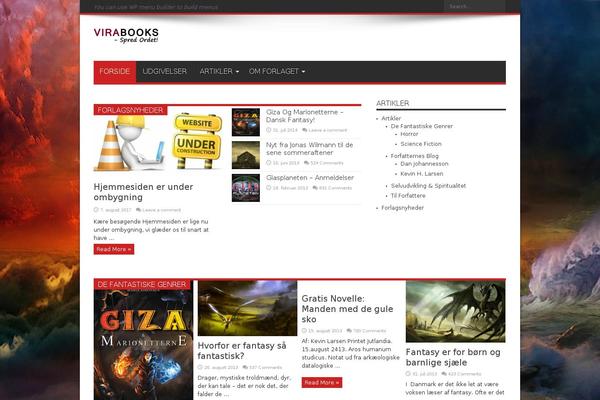The image size is (600, 400).
Task: Open Fantasy er for børn og barnlige sjæle
Action: coord(453,357)
